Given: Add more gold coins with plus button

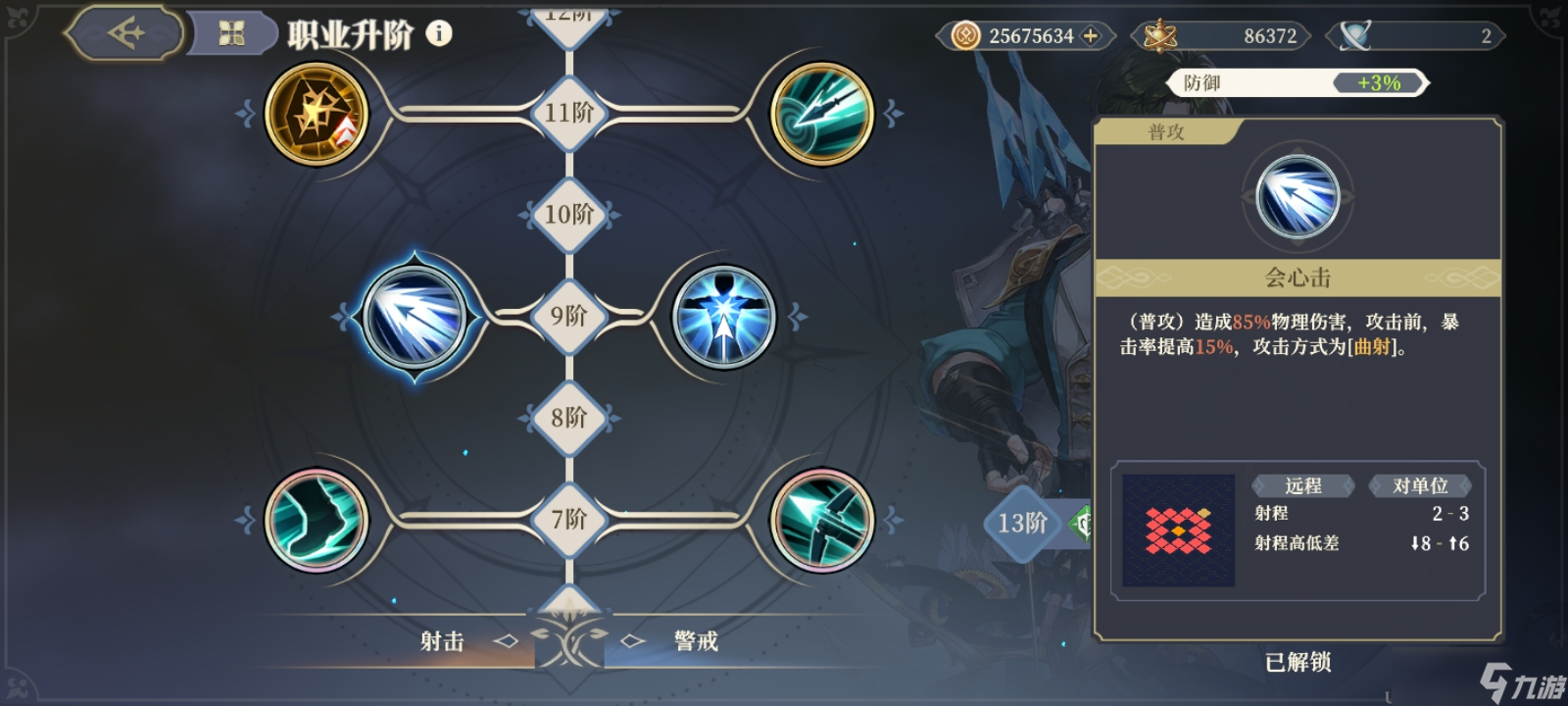Looking at the screenshot, I should click(1090, 36).
